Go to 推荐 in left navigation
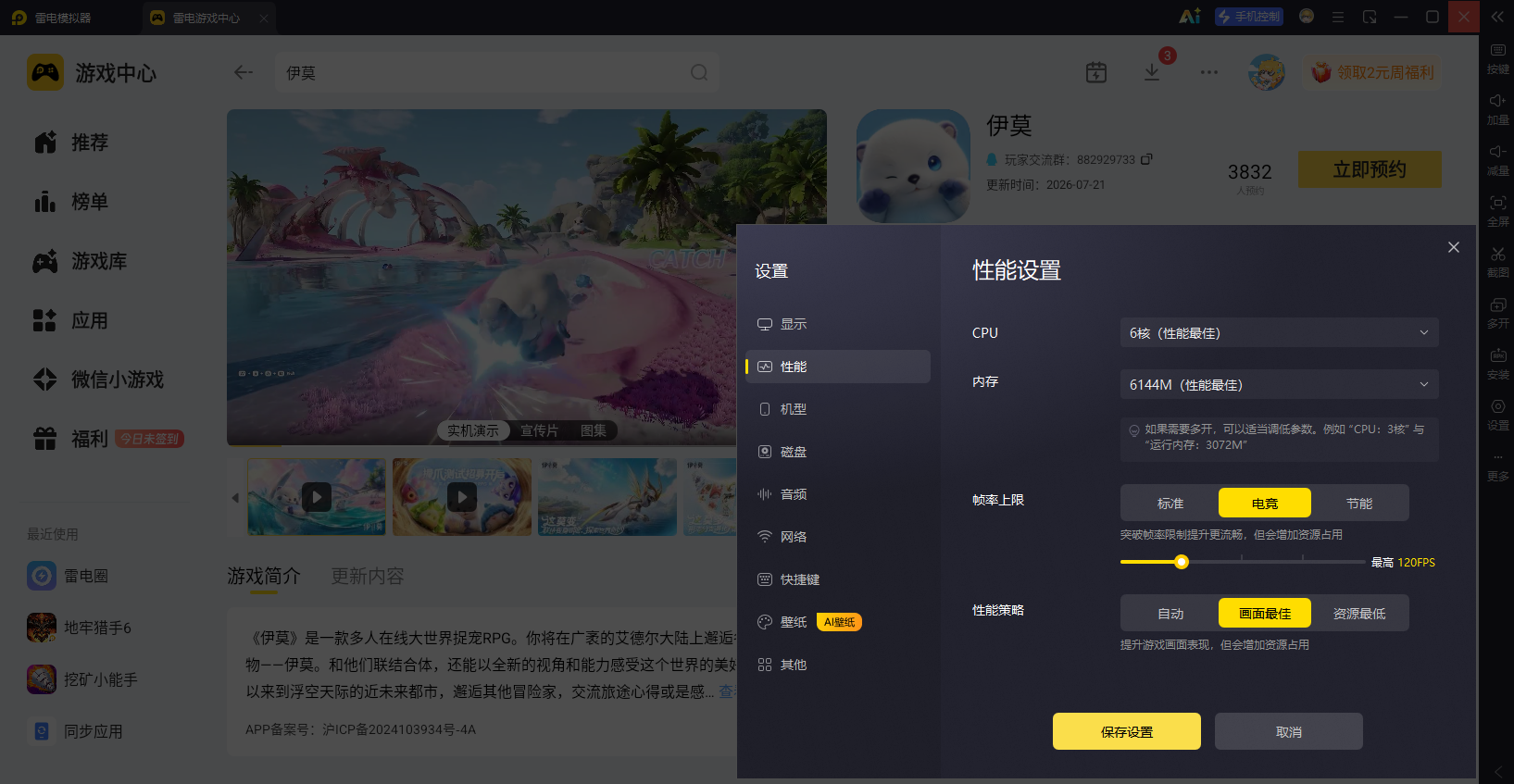 click(x=71, y=143)
